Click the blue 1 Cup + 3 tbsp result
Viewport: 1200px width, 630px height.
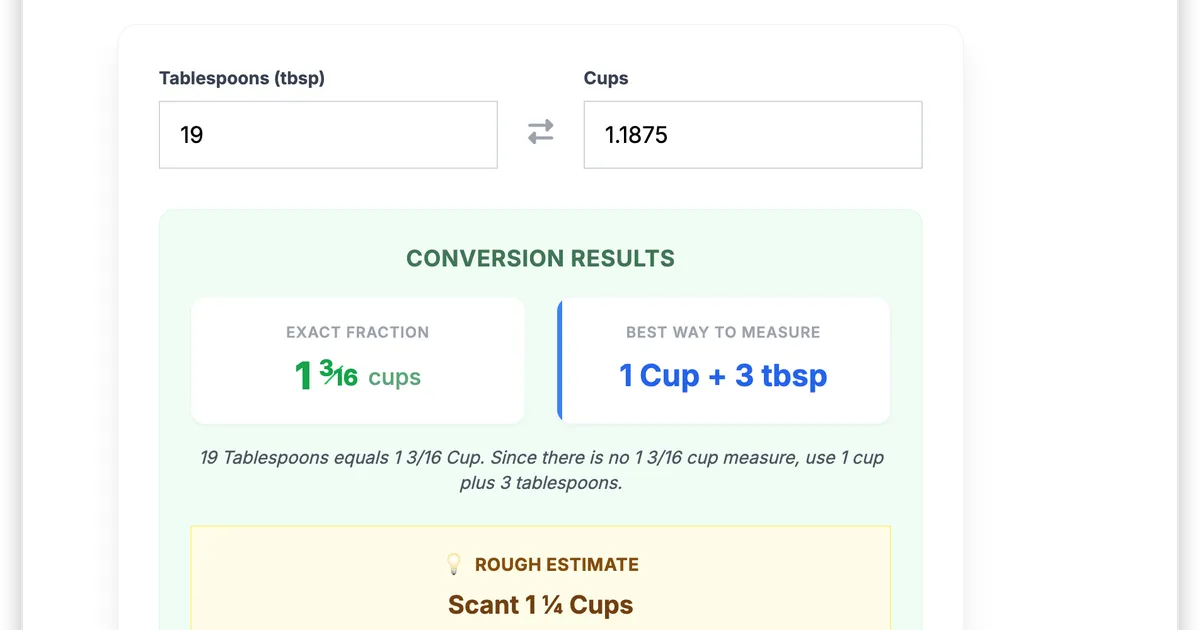tap(723, 375)
